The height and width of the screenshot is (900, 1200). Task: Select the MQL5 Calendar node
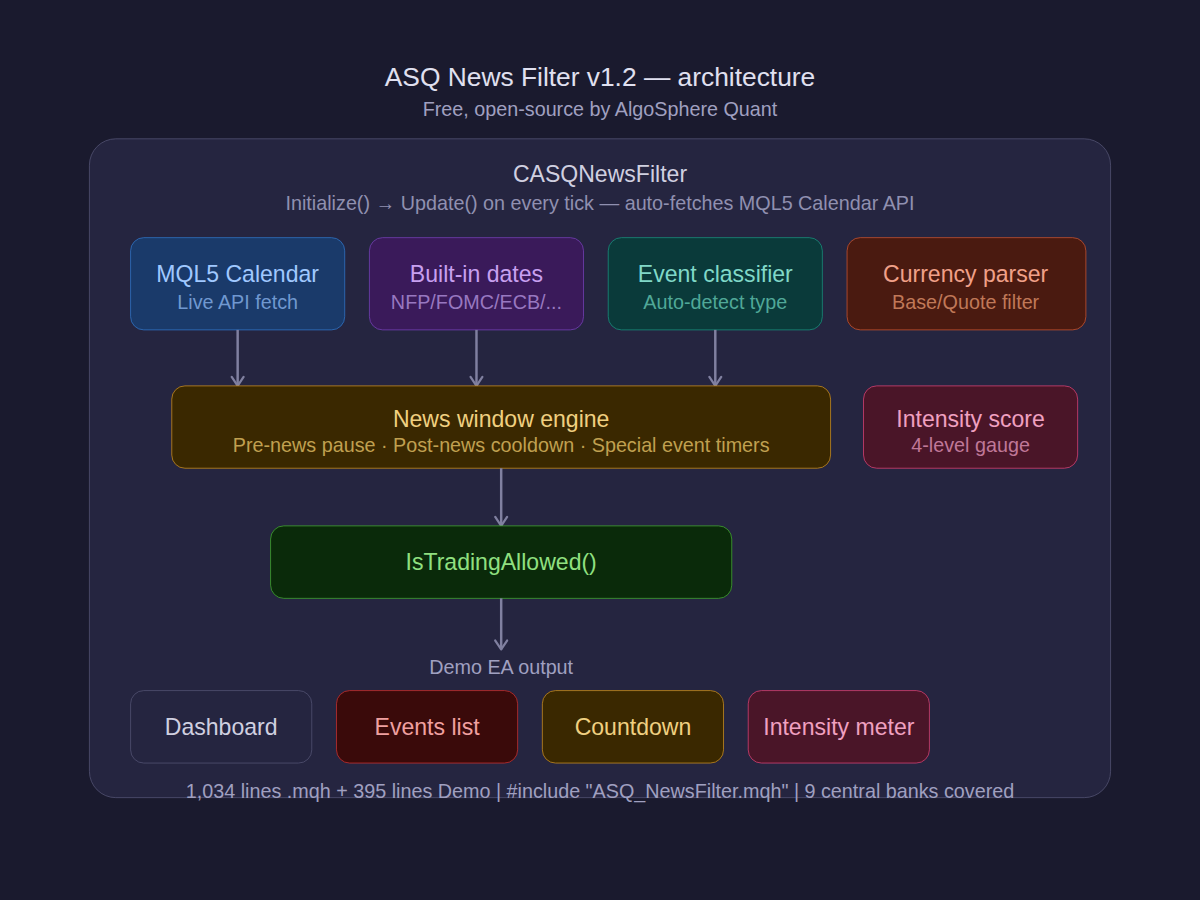click(237, 283)
